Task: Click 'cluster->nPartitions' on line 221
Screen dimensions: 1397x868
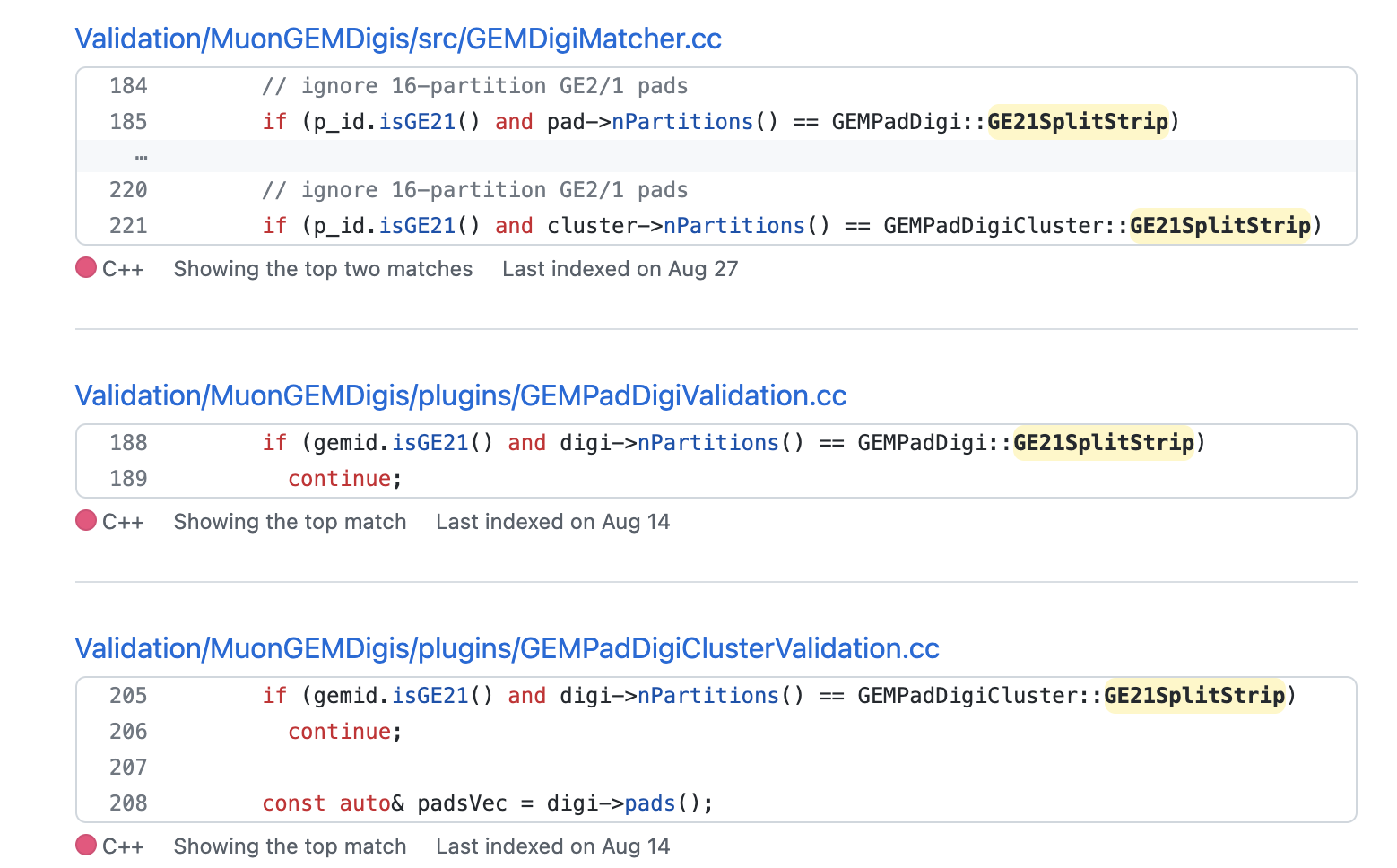Action: [676, 226]
